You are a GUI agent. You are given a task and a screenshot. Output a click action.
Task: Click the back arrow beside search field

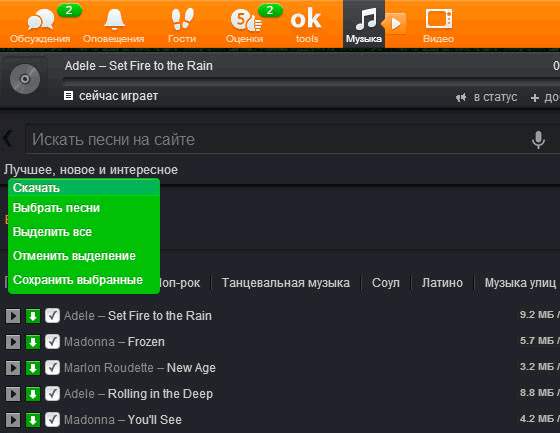8,138
